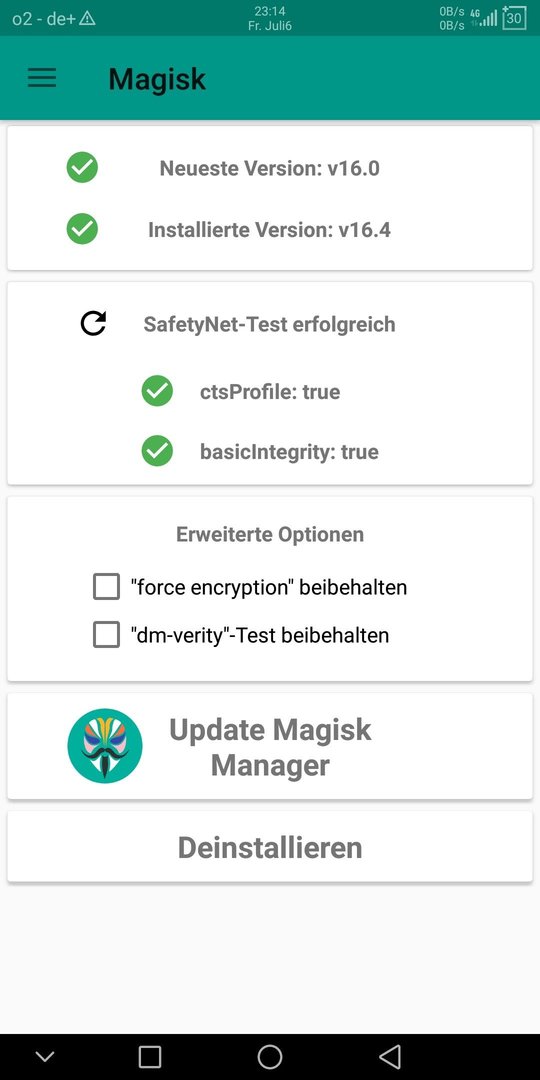Tap SafetyNet-Test erfolgreich label
This screenshot has width=540, height=1080.
(269, 324)
